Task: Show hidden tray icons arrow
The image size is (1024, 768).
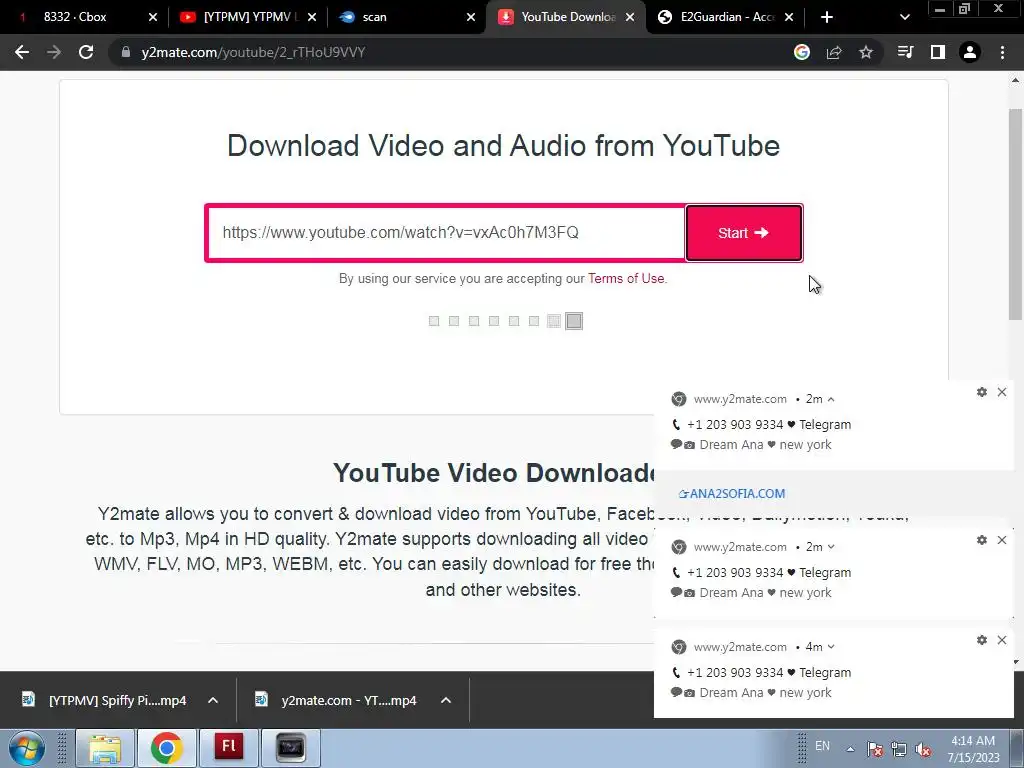Action: (x=850, y=749)
